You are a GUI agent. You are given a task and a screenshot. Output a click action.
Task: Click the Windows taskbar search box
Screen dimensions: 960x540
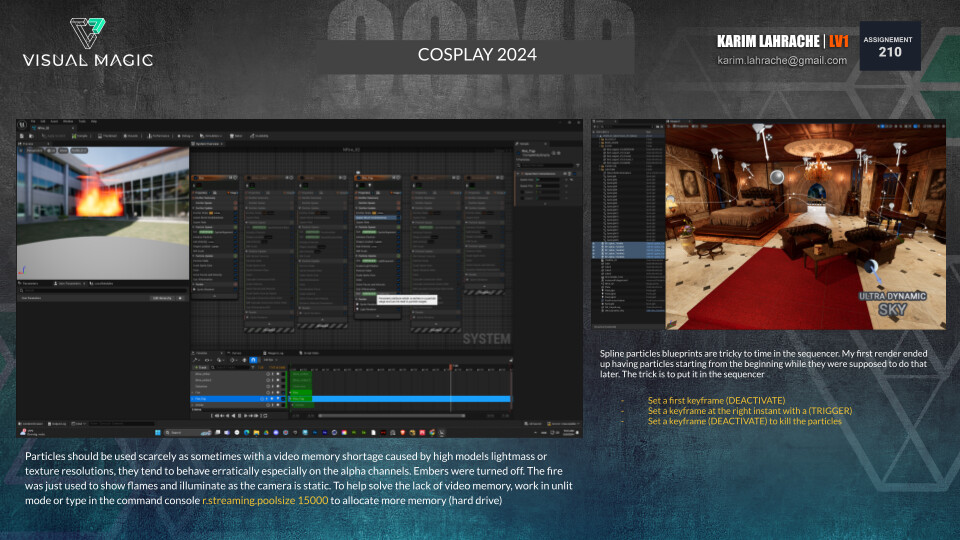click(x=188, y=433)
